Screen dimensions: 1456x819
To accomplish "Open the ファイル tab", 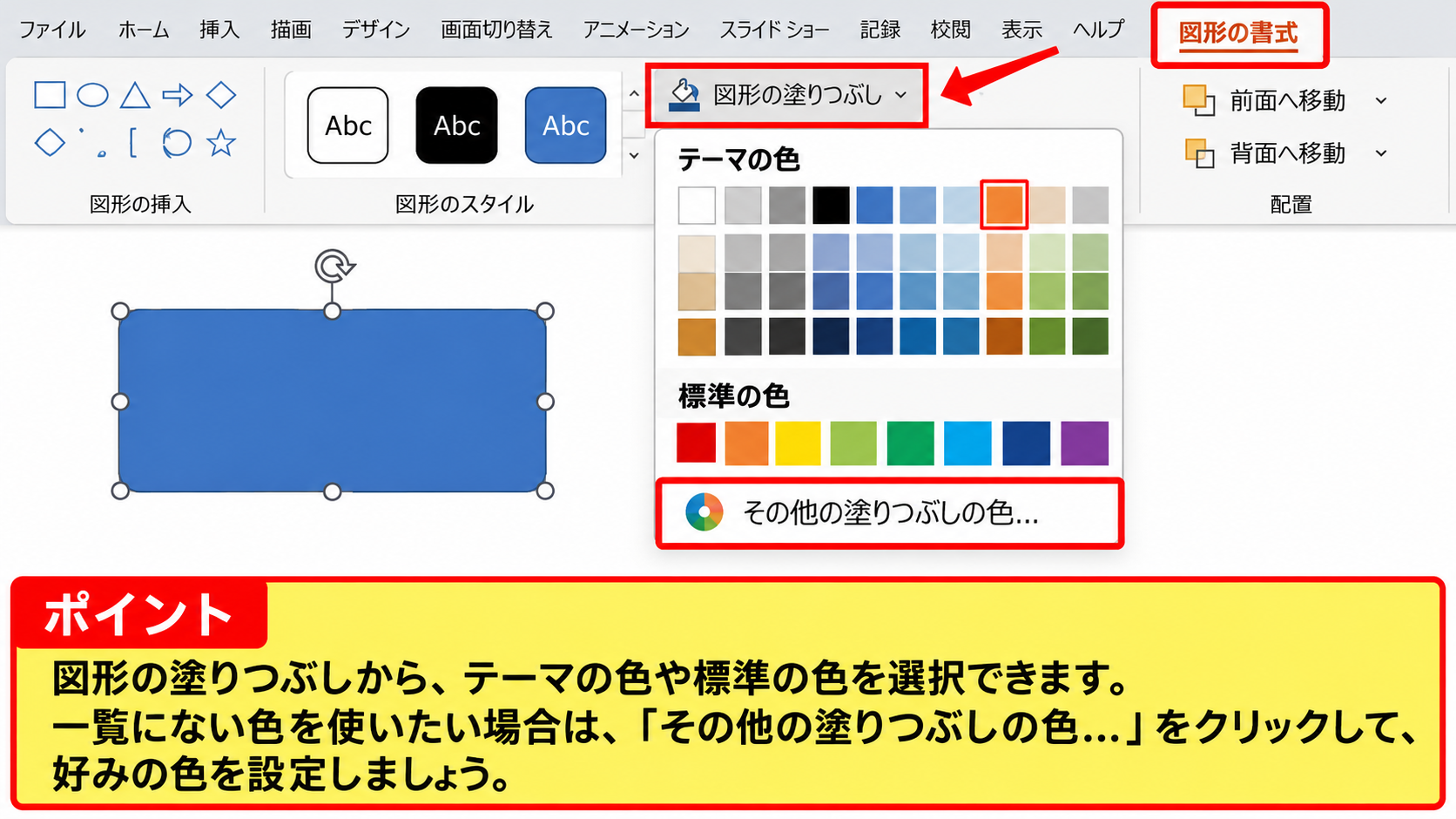I will pyautogui.click(x=52, y=30).
